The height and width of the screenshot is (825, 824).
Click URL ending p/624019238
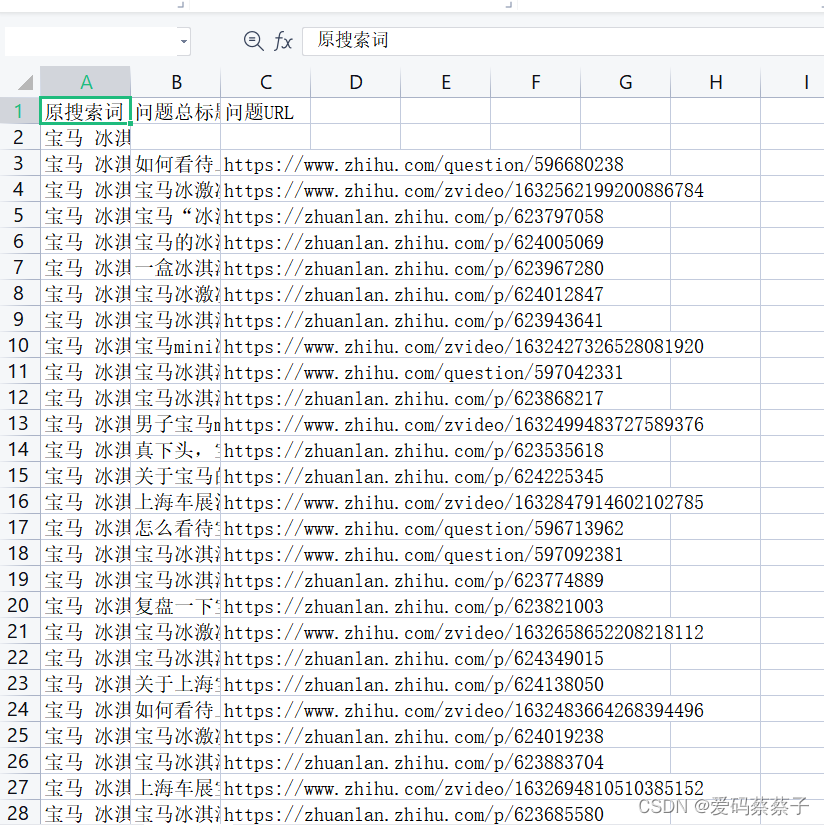click(414, 736)
